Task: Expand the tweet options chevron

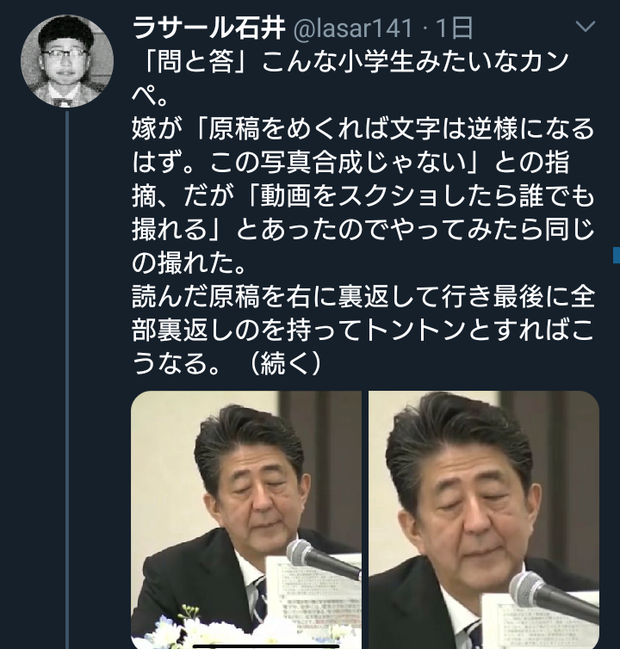Action: 585,27
